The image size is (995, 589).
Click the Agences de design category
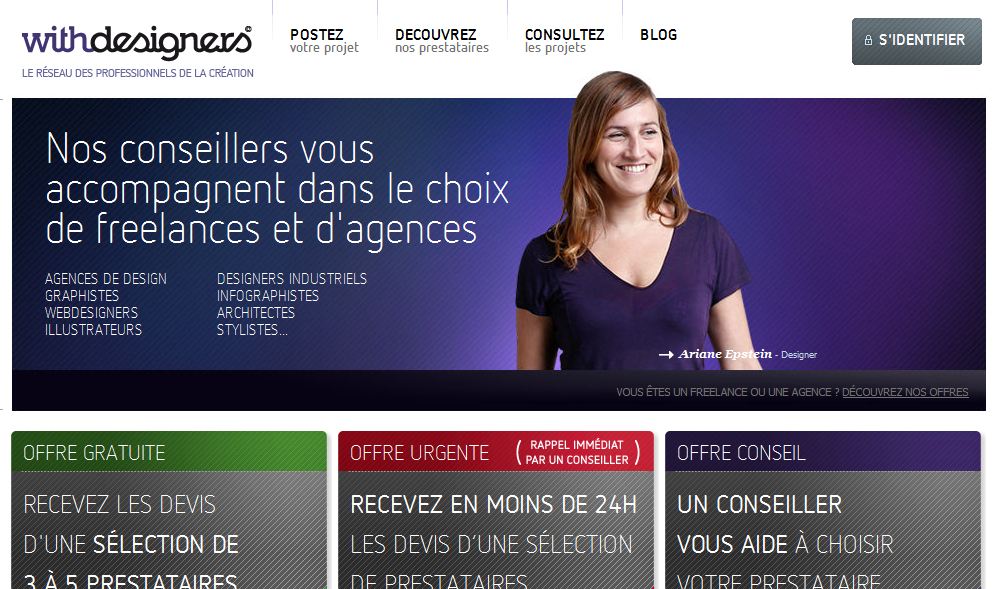106,279
